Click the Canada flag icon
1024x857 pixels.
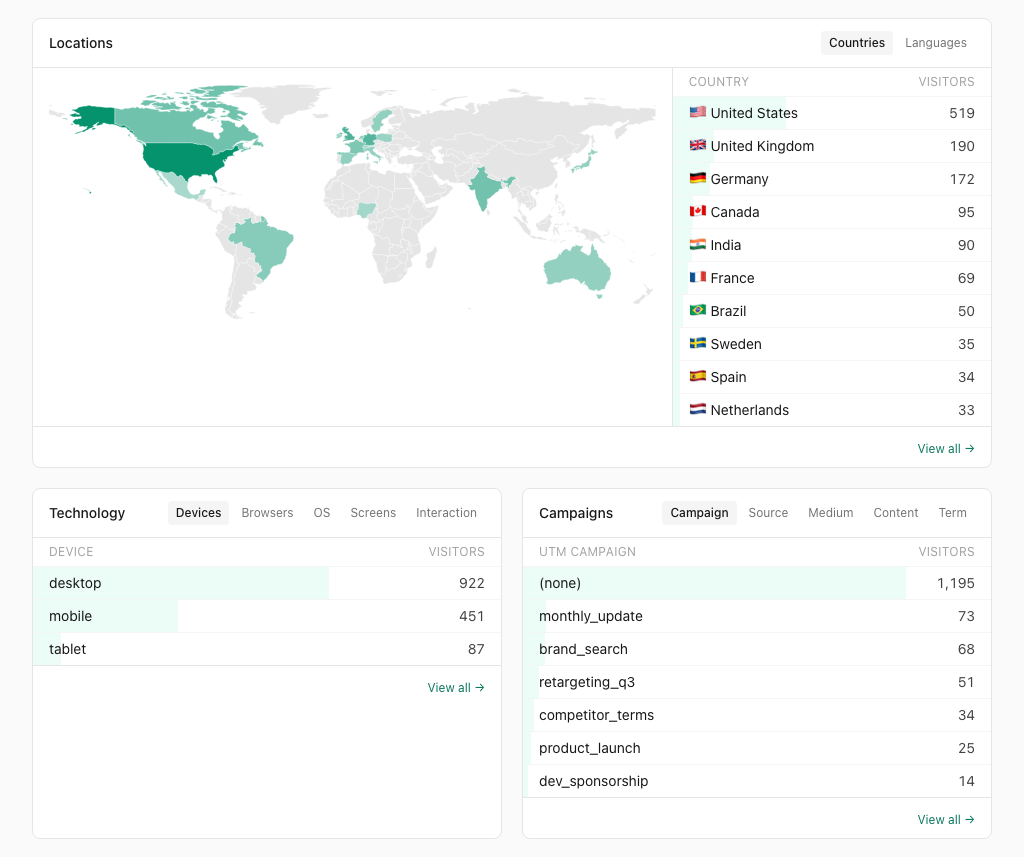[697, 211]
